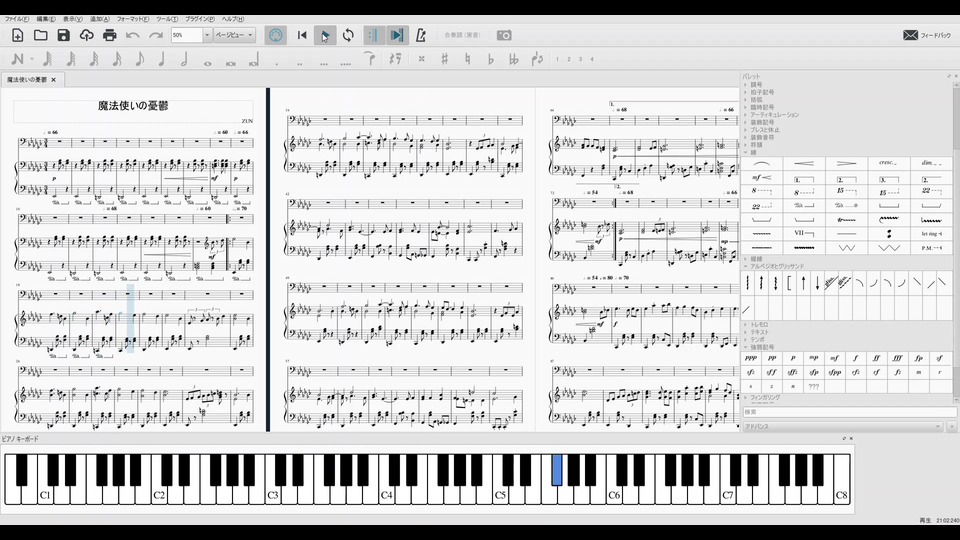
Task: Open the 表示 menu
Action: coord(73,19)
